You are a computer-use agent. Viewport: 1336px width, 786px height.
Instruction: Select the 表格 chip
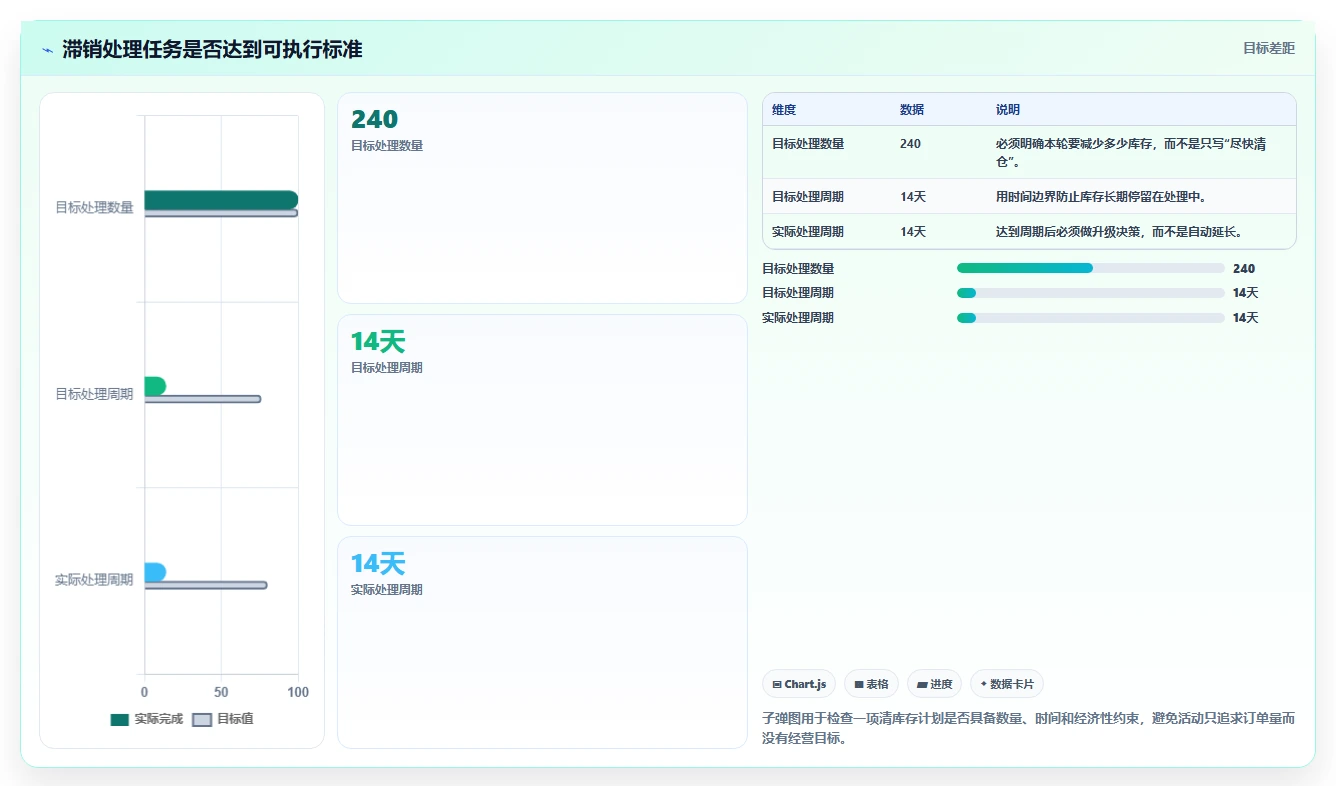click(x=871, y=684)
